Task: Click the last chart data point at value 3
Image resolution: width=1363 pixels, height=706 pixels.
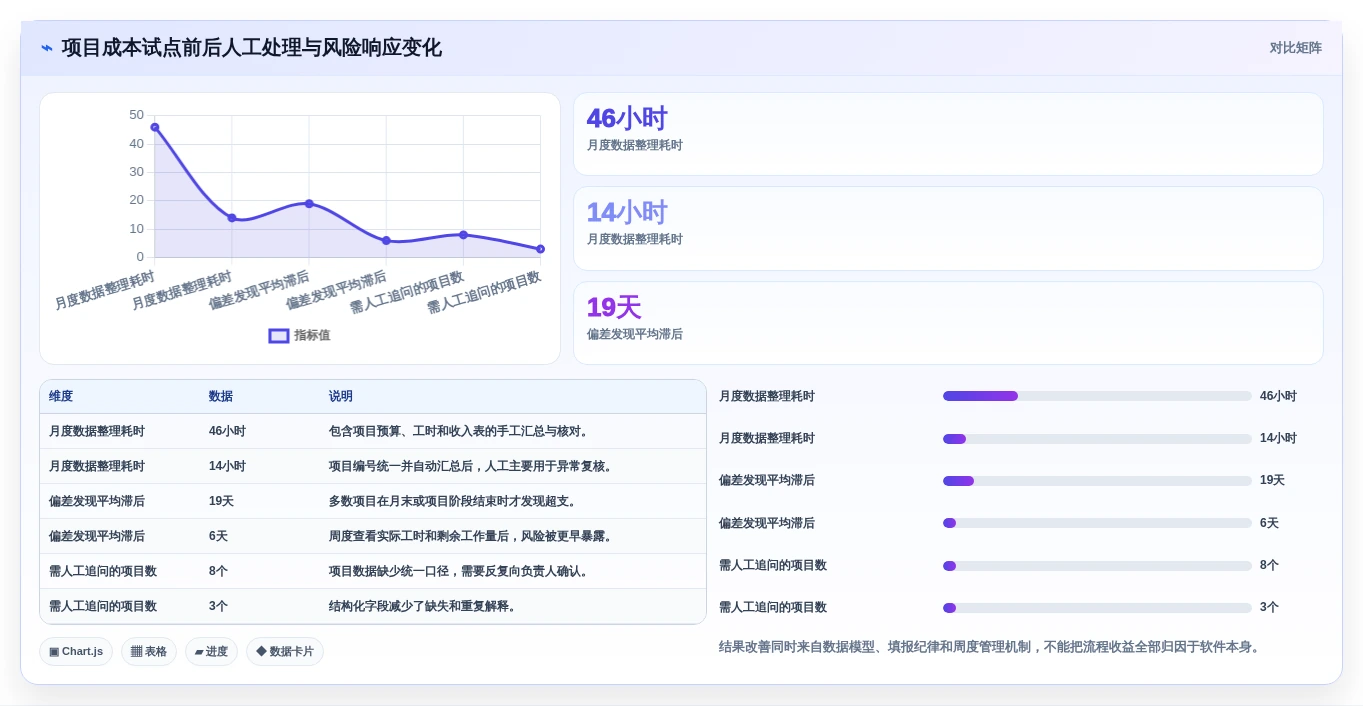Action: coord(540,249)
